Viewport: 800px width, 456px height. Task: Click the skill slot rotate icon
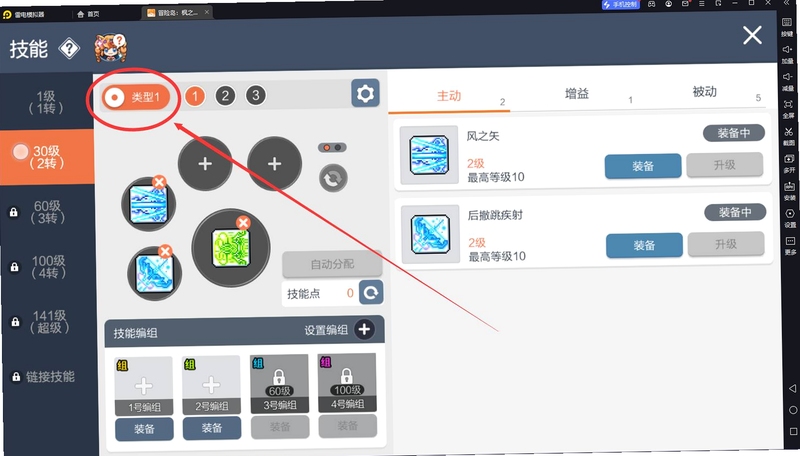333,179
